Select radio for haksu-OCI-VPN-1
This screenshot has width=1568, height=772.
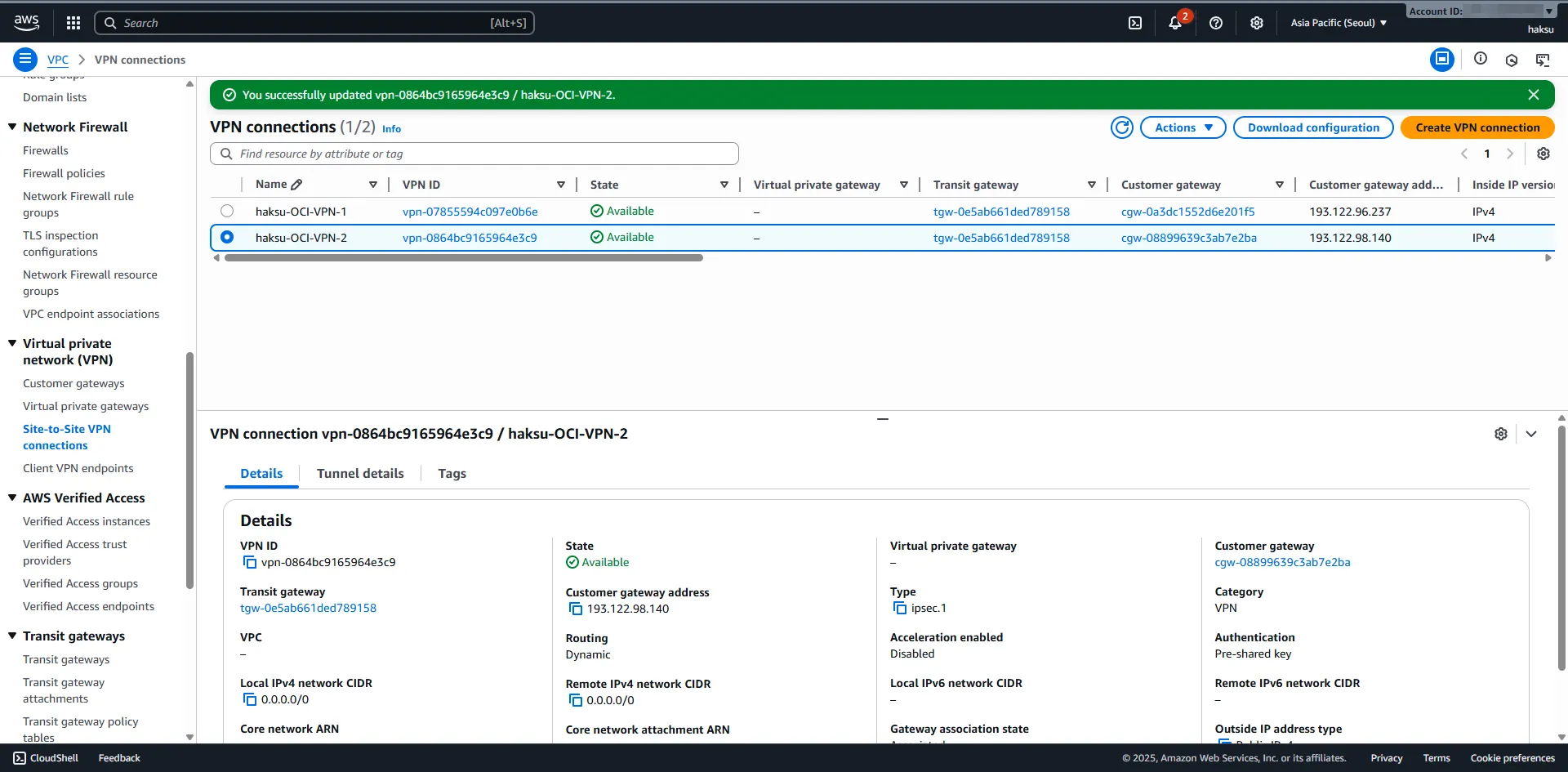(227, 211)
